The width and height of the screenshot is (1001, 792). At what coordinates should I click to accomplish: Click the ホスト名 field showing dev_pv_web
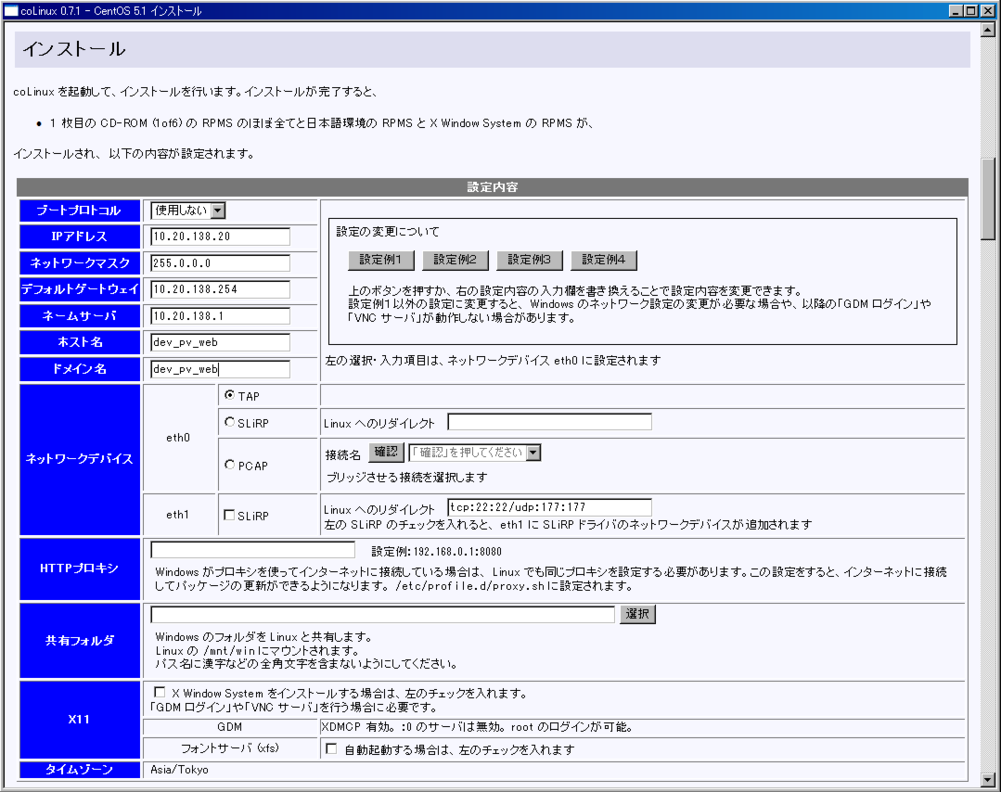218,342
